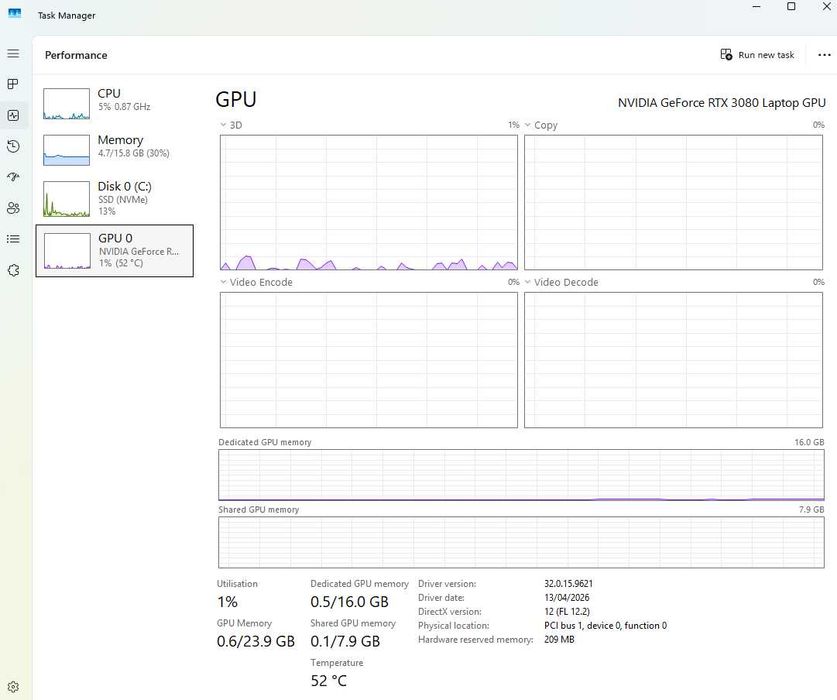This screenshot has width=837, height=700.
Task: Click the Memory mini graph thumbnail
Action: click(66, 150)
